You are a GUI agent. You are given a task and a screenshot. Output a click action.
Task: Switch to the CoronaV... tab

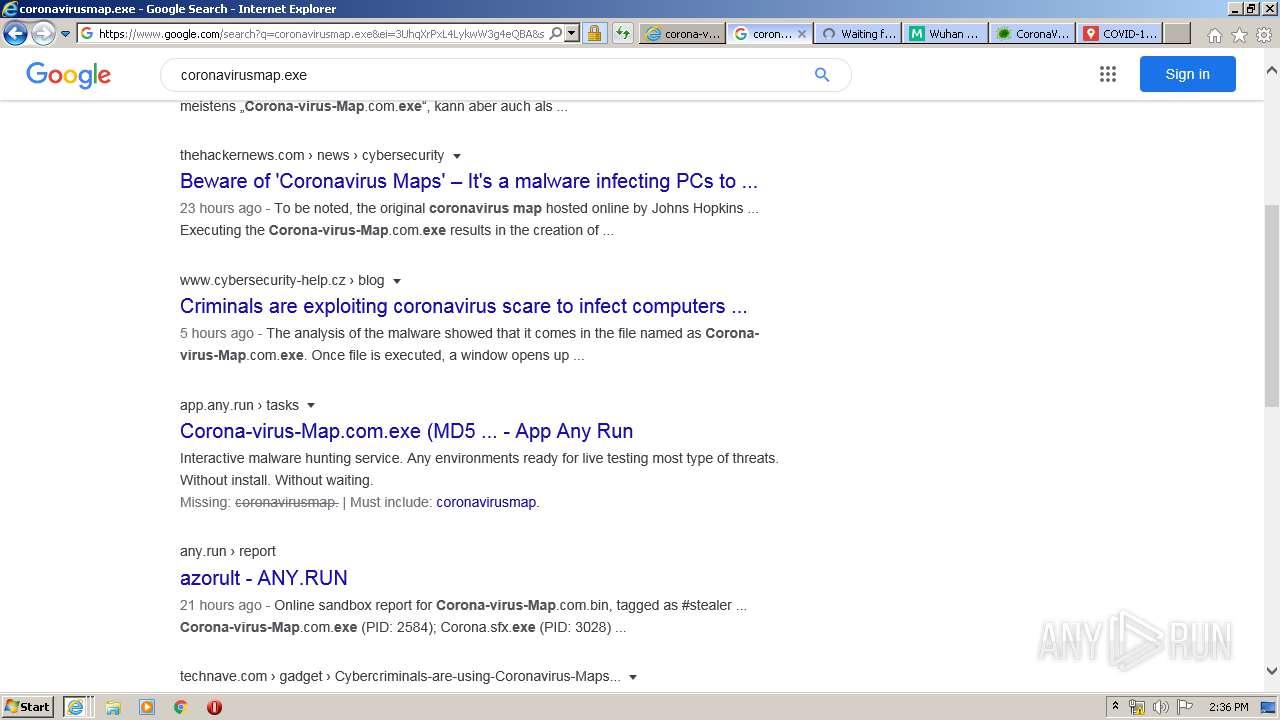1033,33
